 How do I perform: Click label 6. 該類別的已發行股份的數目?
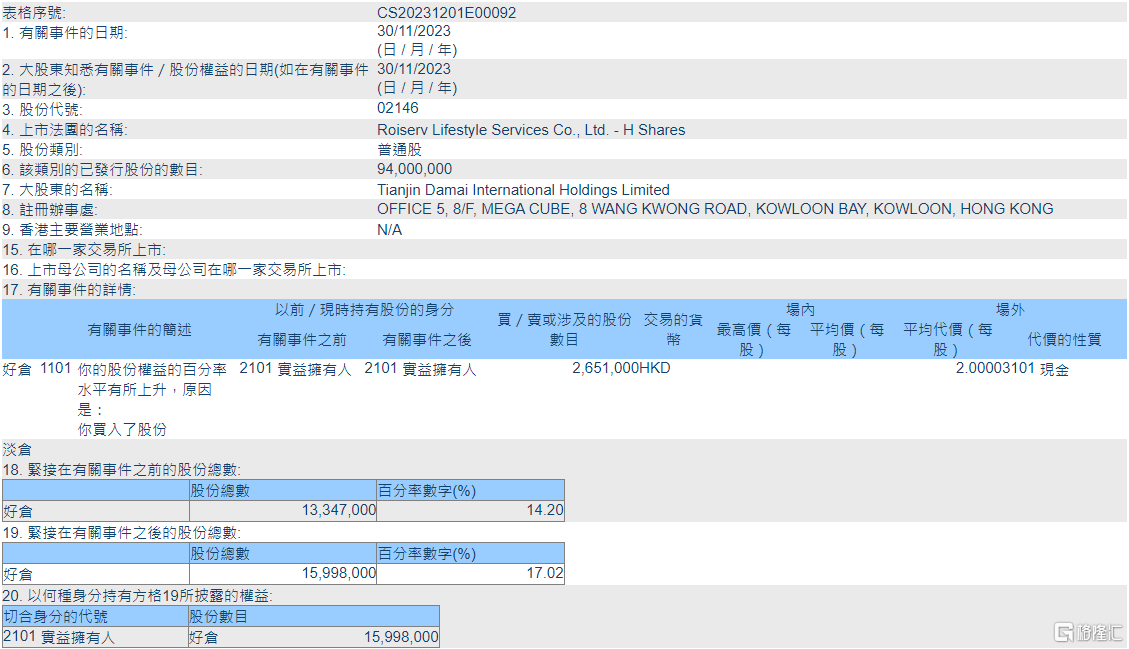coord(102,170)
